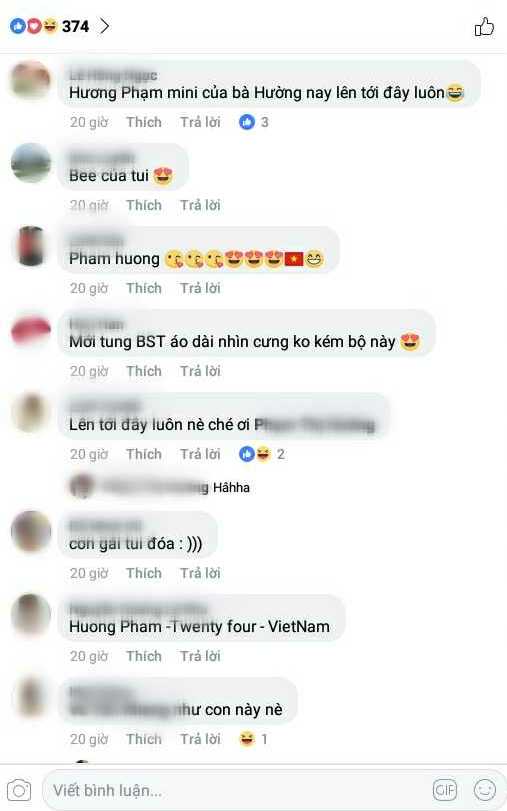Open the profile picture of the first commenter
507x811 pixels.
[31, 81]
